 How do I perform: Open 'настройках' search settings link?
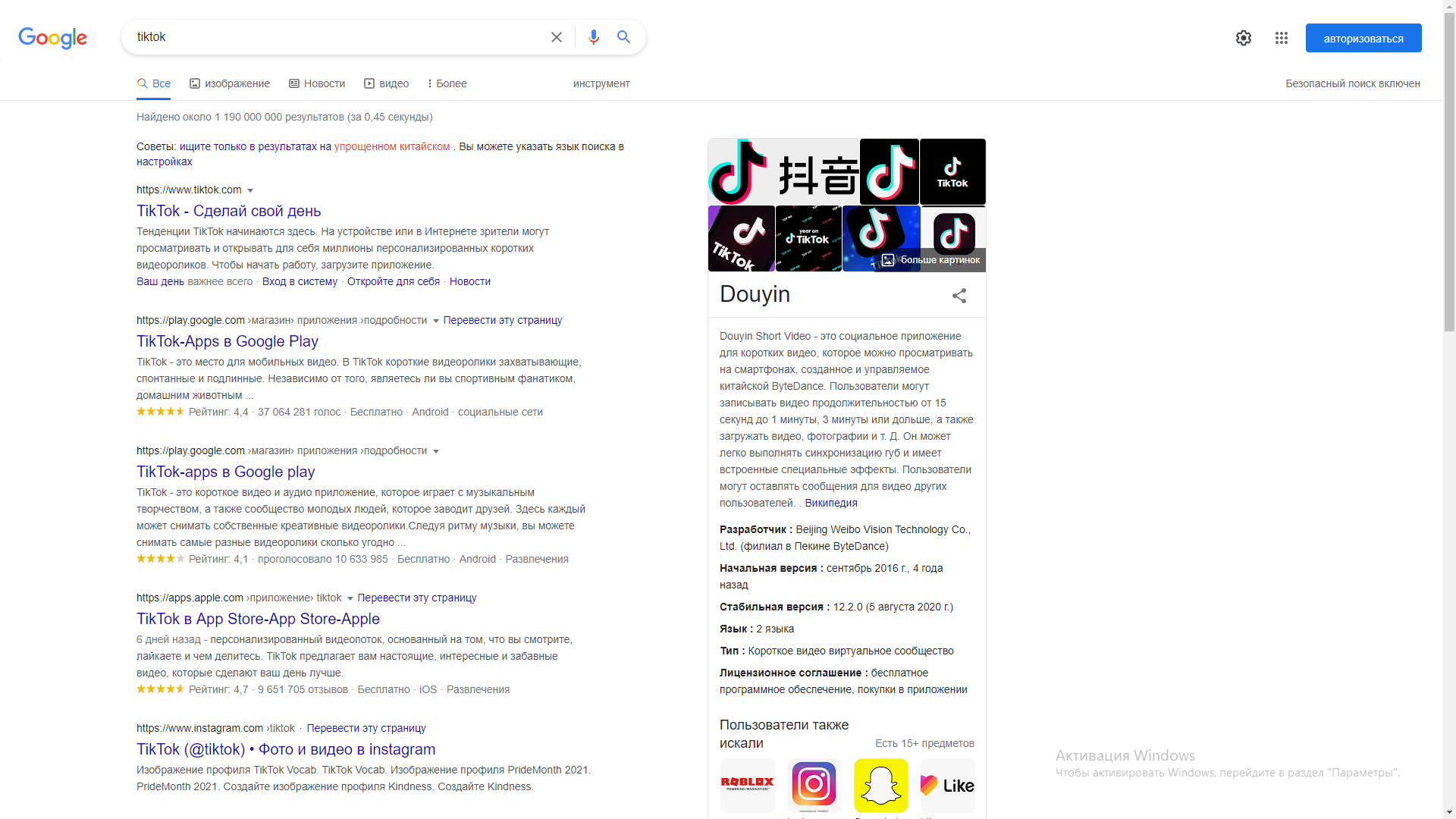click(165, 162)
